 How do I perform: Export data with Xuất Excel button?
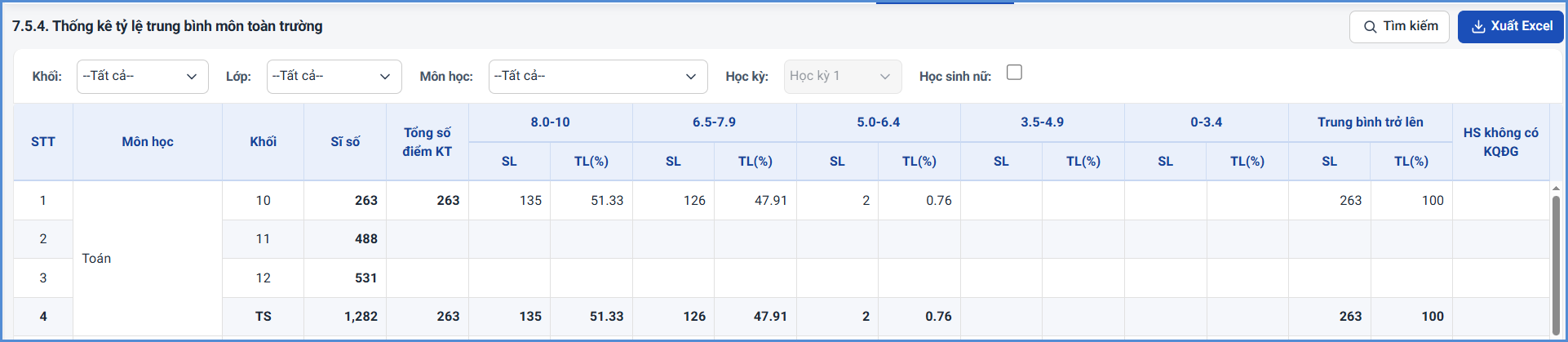click(x=1510, y=26)
